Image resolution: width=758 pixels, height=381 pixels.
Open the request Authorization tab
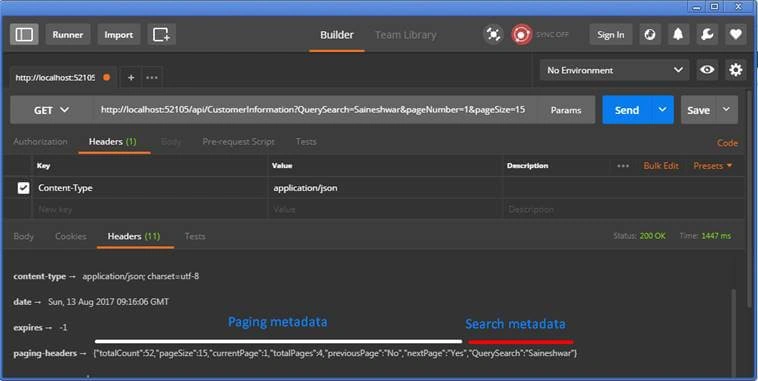[40, 142]
